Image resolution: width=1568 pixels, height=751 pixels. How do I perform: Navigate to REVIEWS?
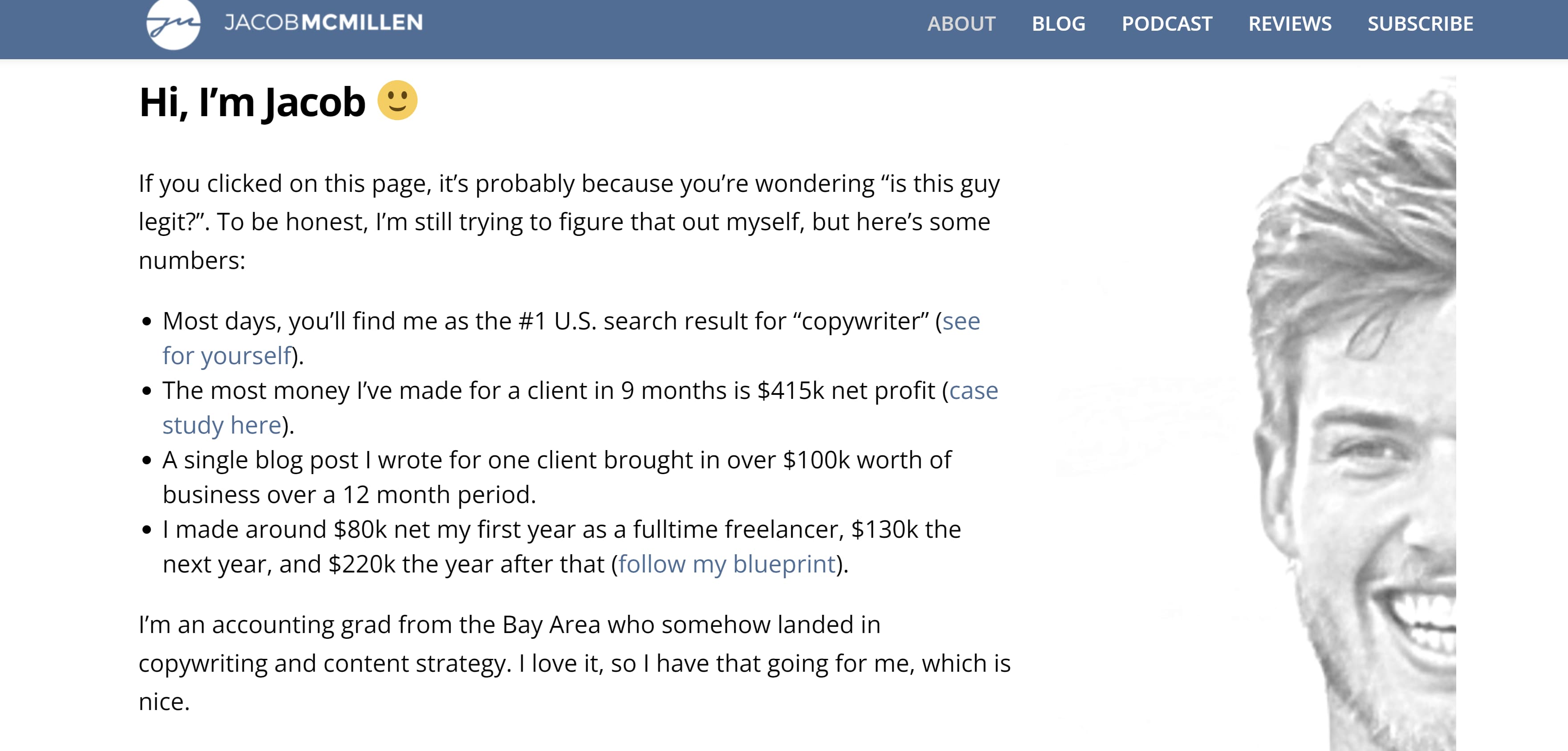[x=1290, y=24]
